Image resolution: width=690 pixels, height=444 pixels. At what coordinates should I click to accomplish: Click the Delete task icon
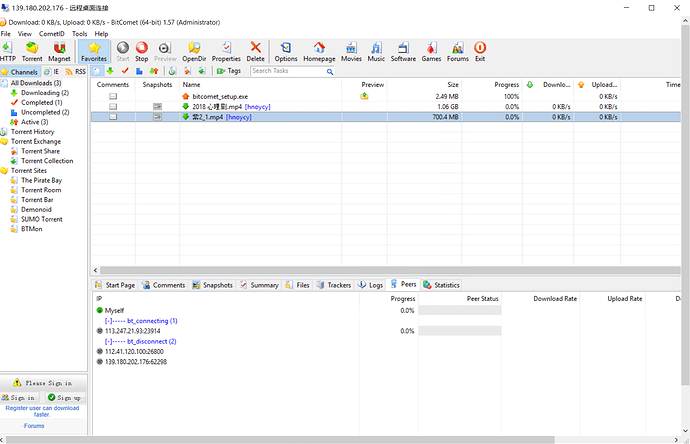click(x=256, y=51)
